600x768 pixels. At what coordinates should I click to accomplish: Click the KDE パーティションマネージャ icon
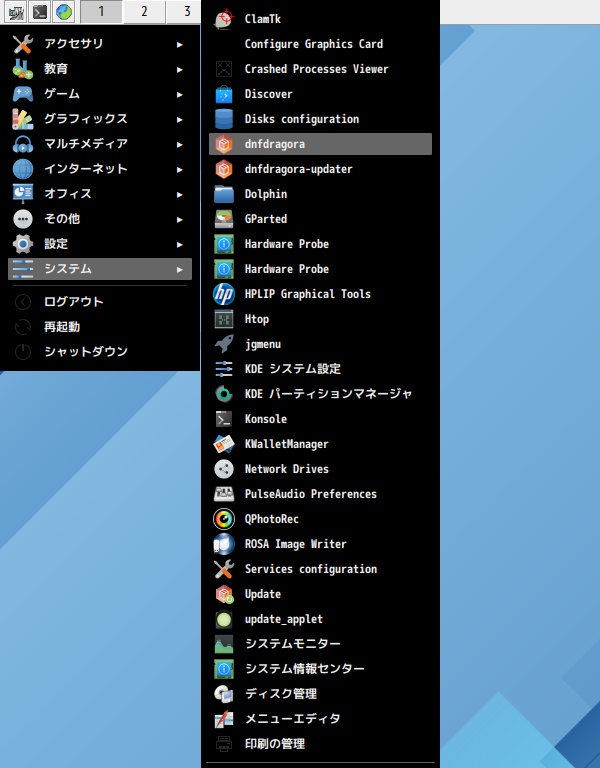click(x=224, y=394)
